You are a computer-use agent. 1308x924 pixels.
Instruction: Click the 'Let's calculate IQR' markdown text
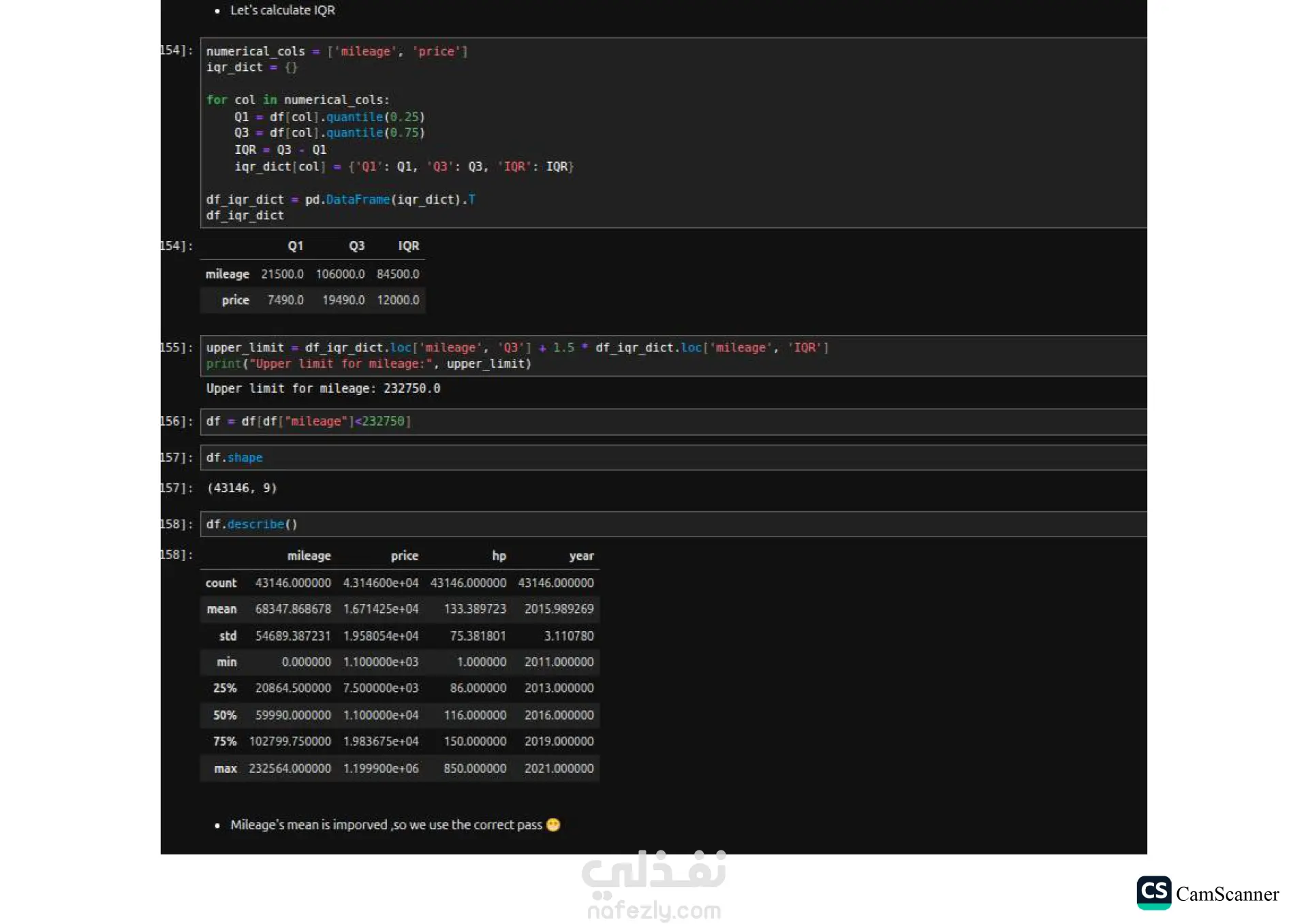click(x=282, y=10)
